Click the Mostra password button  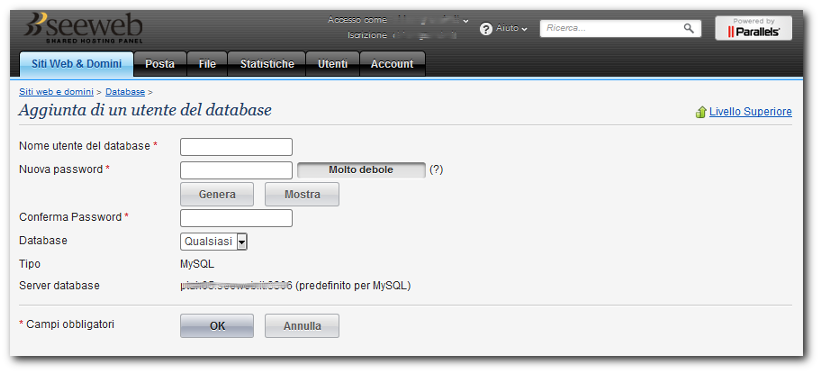[x=302, y=194]
